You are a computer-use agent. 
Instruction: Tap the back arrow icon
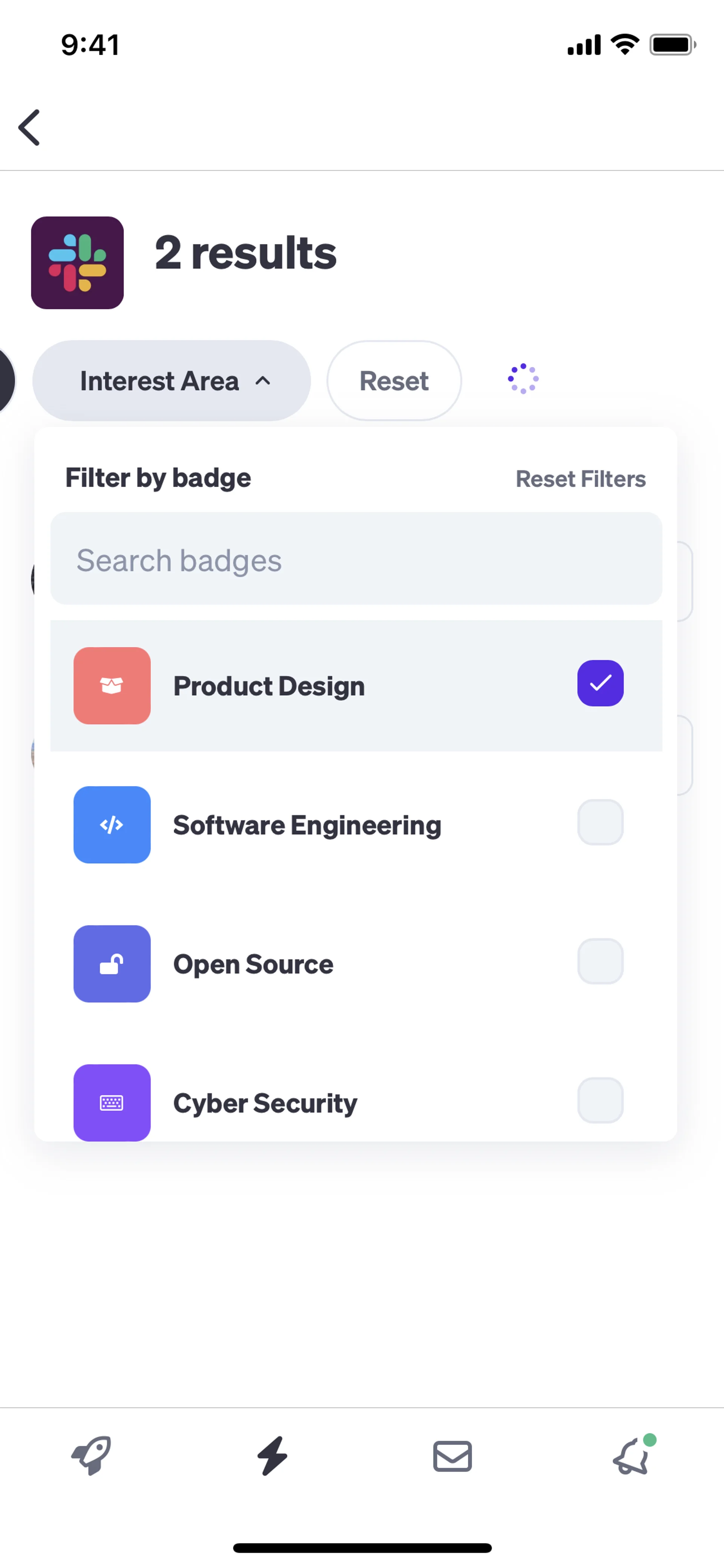pyautogui.click(x=29, y=127)
